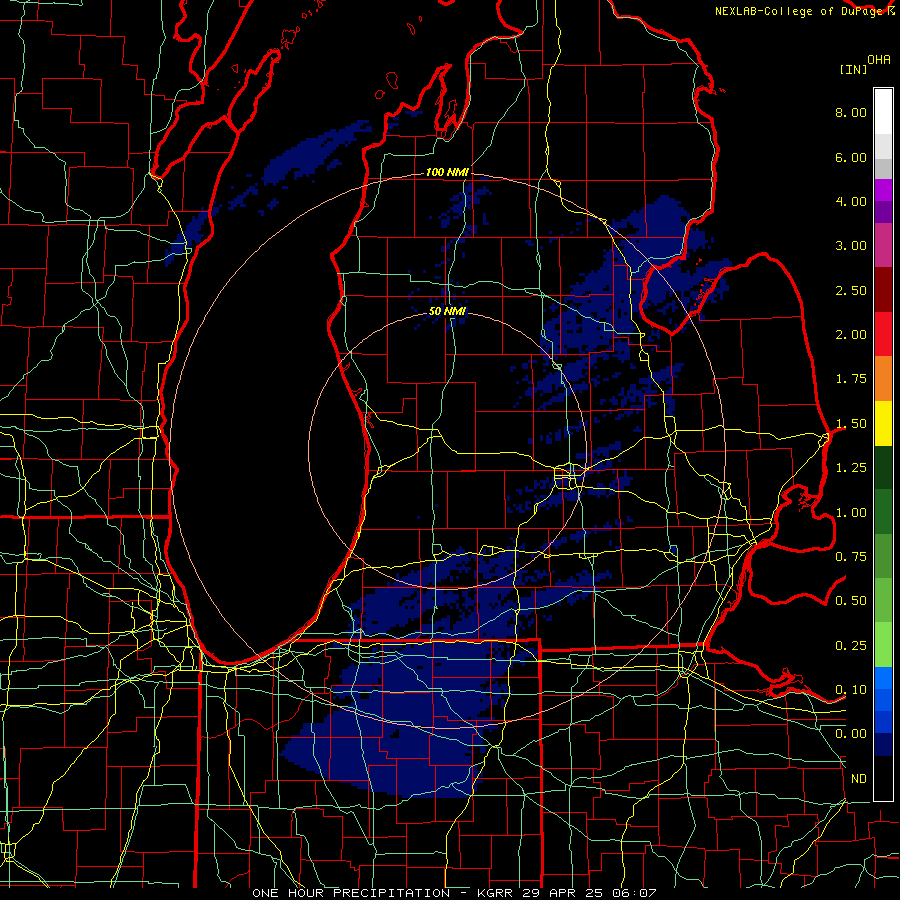Viewport: 900px width, 900px height.
Task: Click the ND legend label
Action: pos(859,779)
